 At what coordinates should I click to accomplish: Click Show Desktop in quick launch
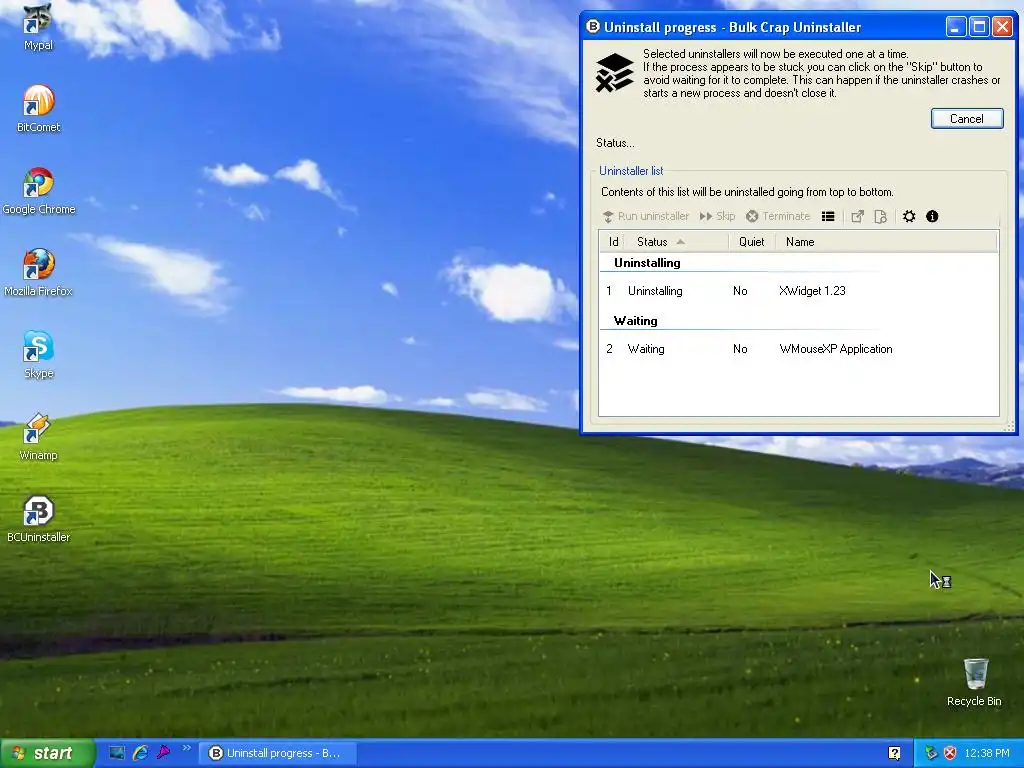[x=117, y=752]
